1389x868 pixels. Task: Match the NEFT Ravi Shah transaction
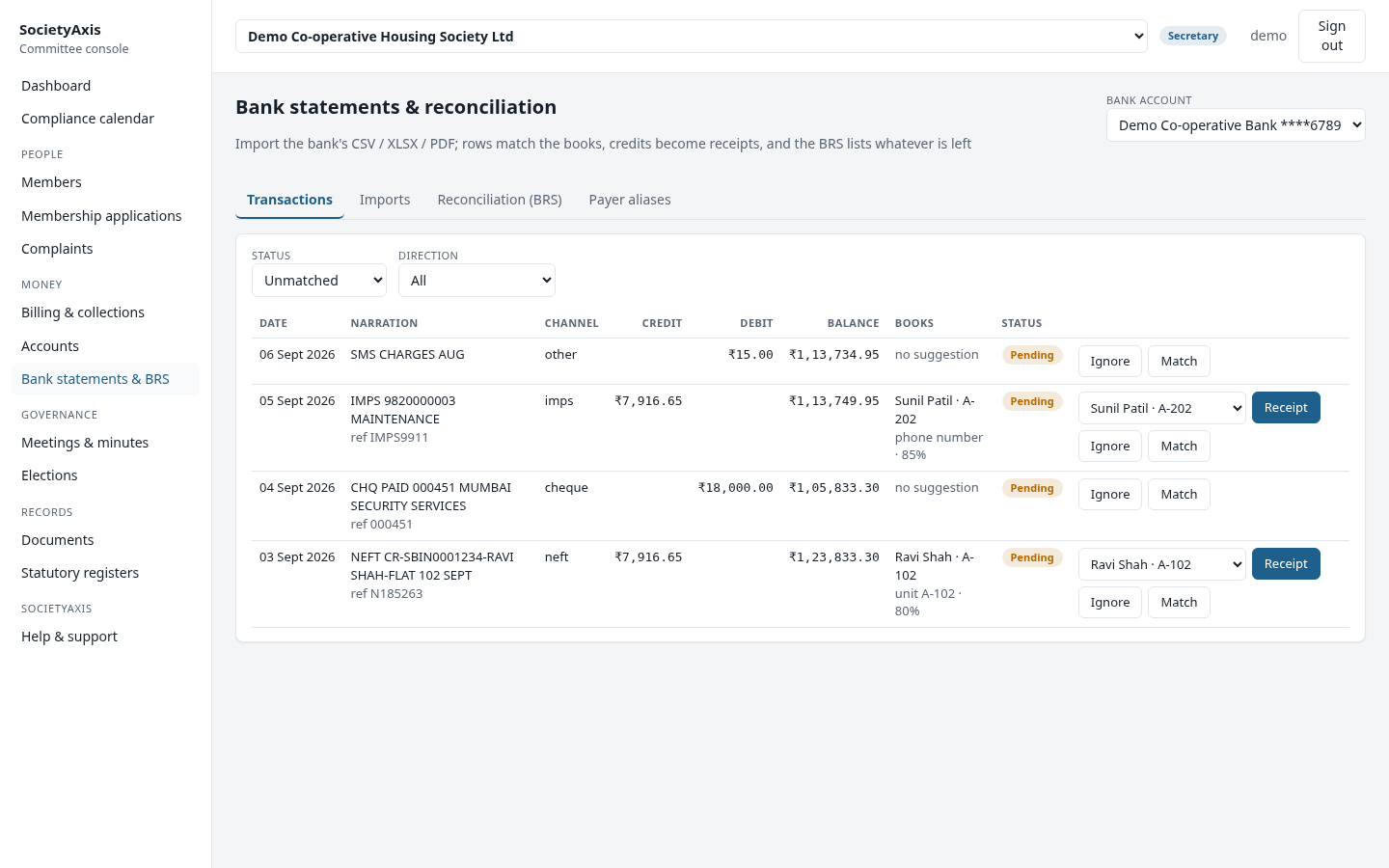click(x=1179, y=603)
